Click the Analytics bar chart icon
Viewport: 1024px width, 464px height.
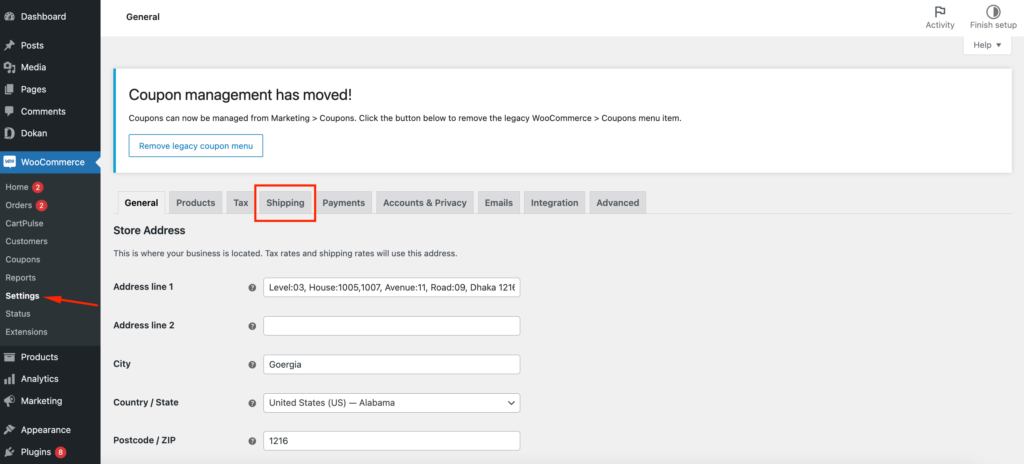coord(10,379)
